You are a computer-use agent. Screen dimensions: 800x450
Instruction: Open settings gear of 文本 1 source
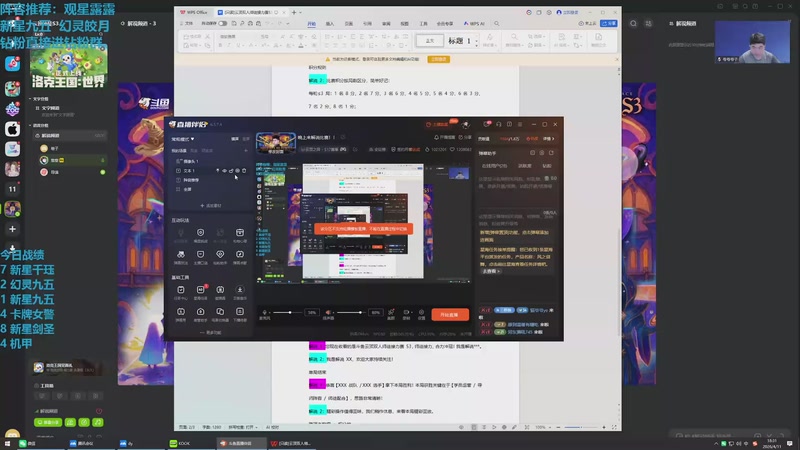click(x=237, y=171)
